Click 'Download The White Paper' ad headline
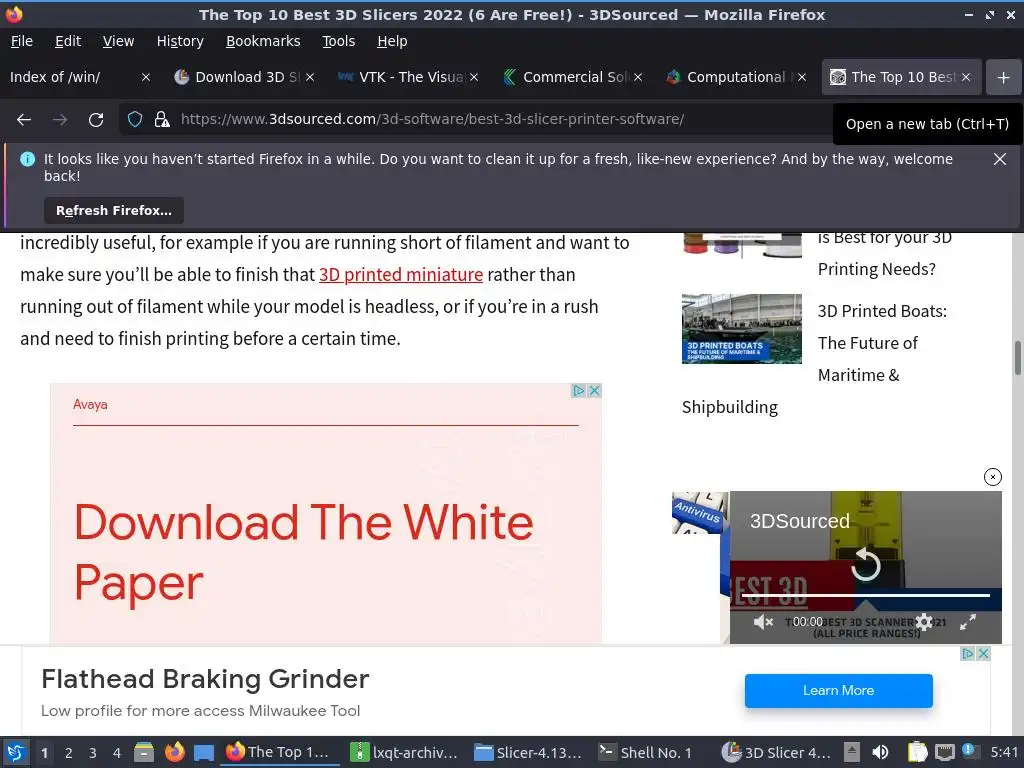 tap(303, 552)
